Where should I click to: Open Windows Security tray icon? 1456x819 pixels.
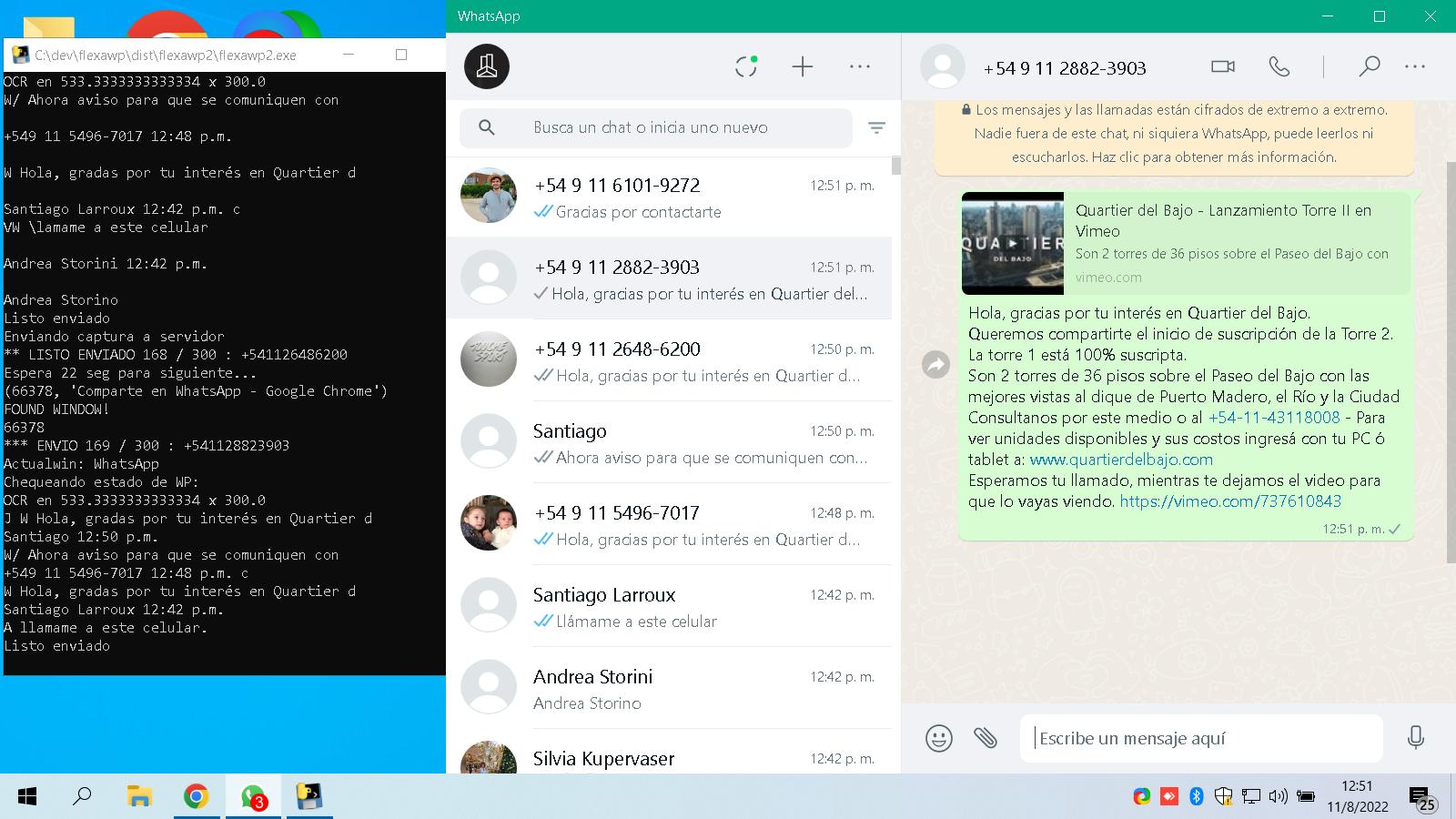tap(1224, 797)
